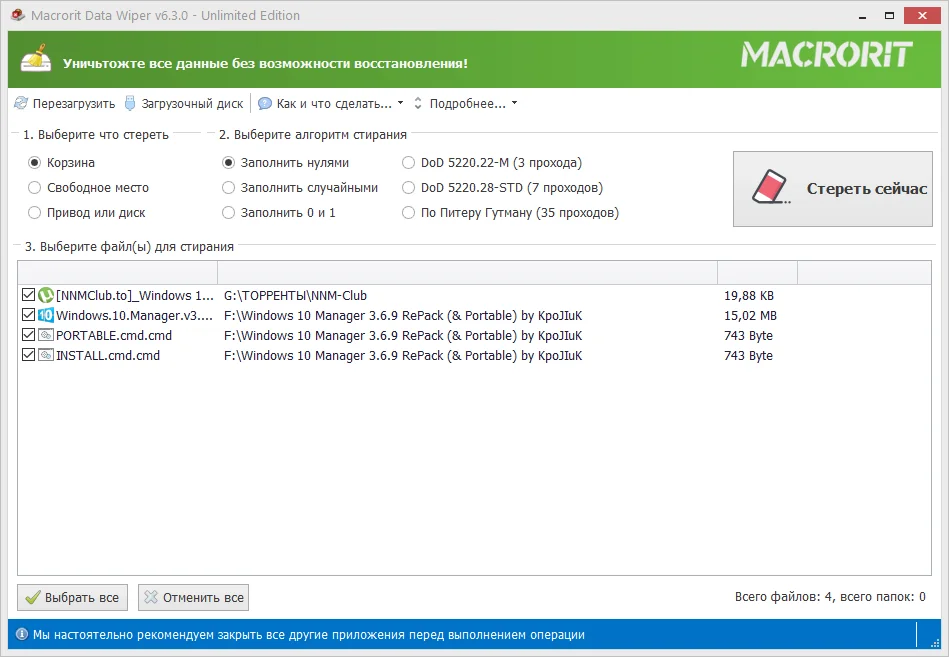
Task: Click the green checkmark icon on Выбрать все
Action: point(33,598)
